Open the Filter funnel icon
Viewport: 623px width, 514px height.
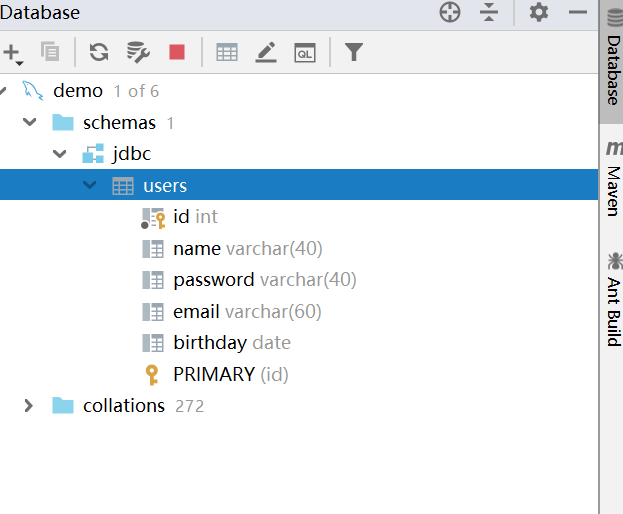click(353, 52)
